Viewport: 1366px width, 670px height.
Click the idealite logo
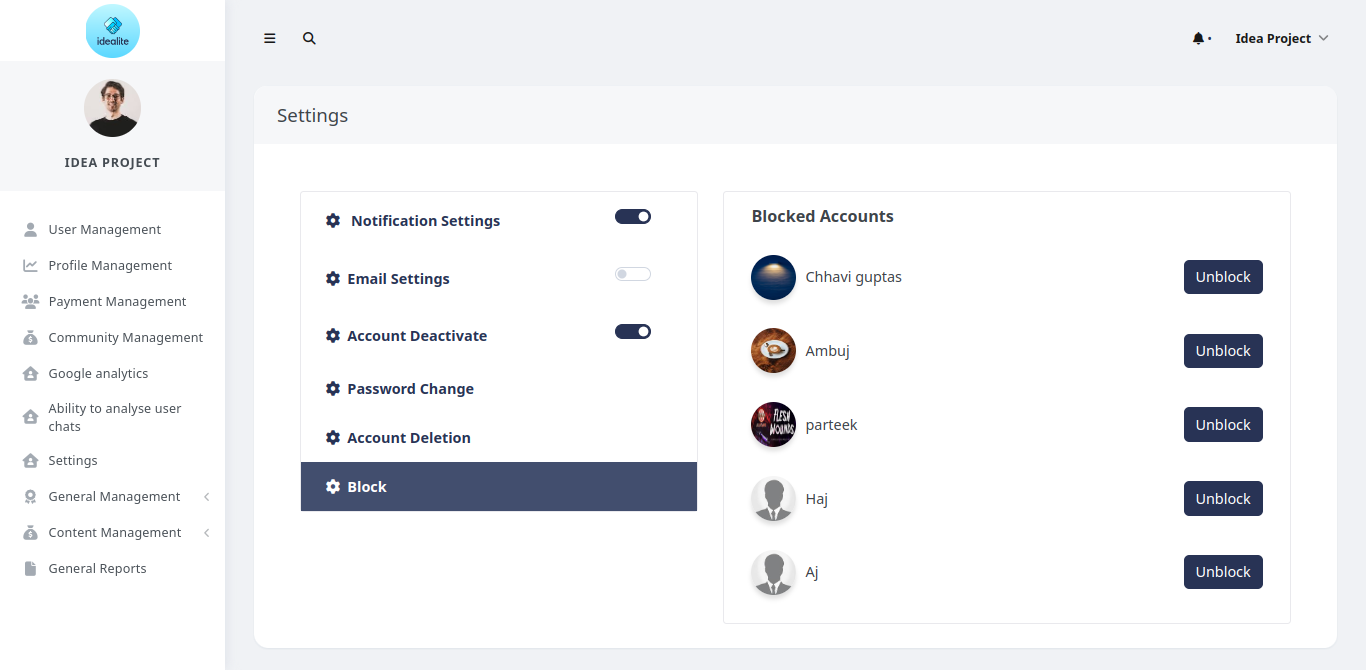pyautogui.click(x=113, y=31)
